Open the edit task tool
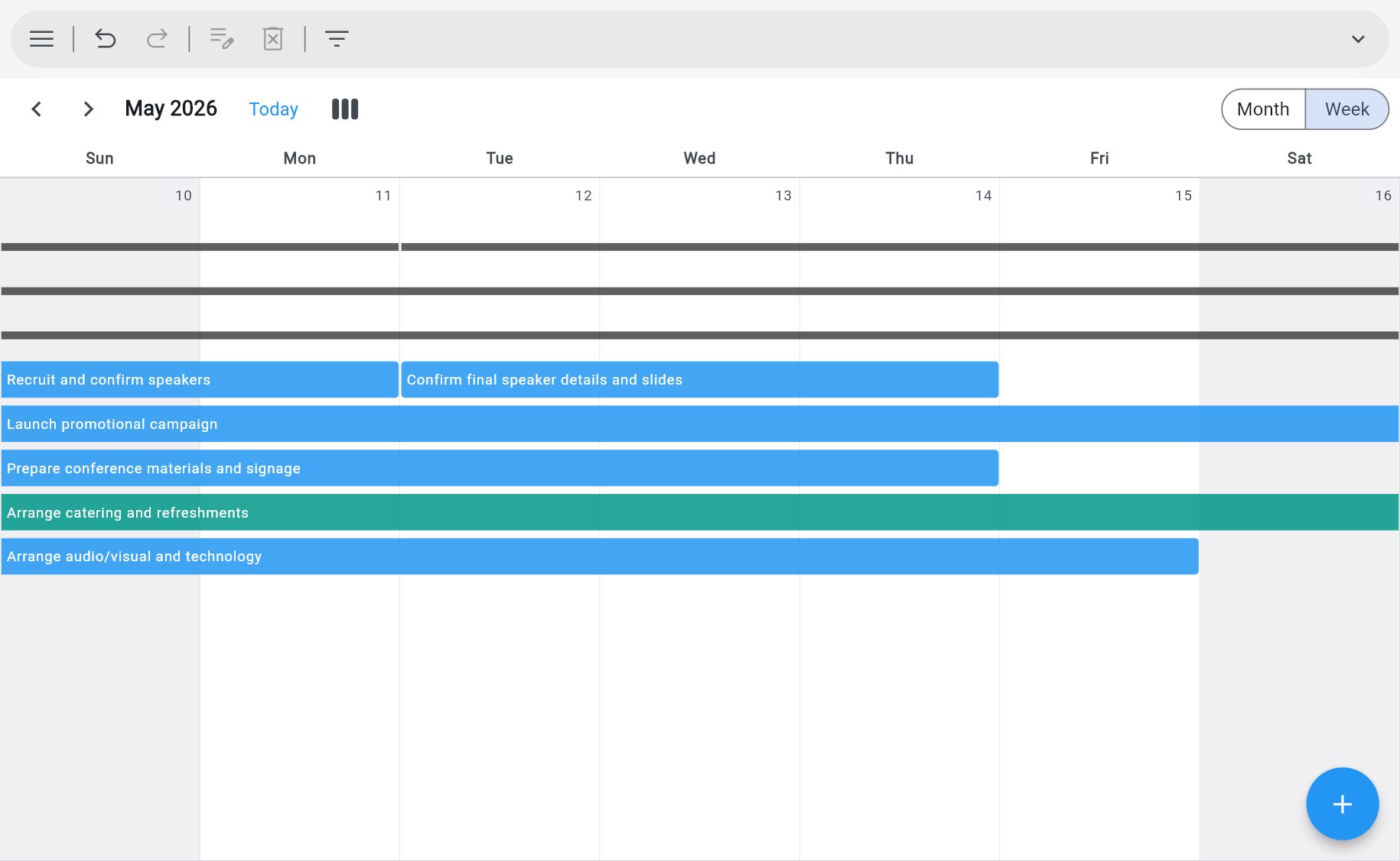Image resolution: width=1400 pixels, height=861 pixels. (x=221, y=38)
